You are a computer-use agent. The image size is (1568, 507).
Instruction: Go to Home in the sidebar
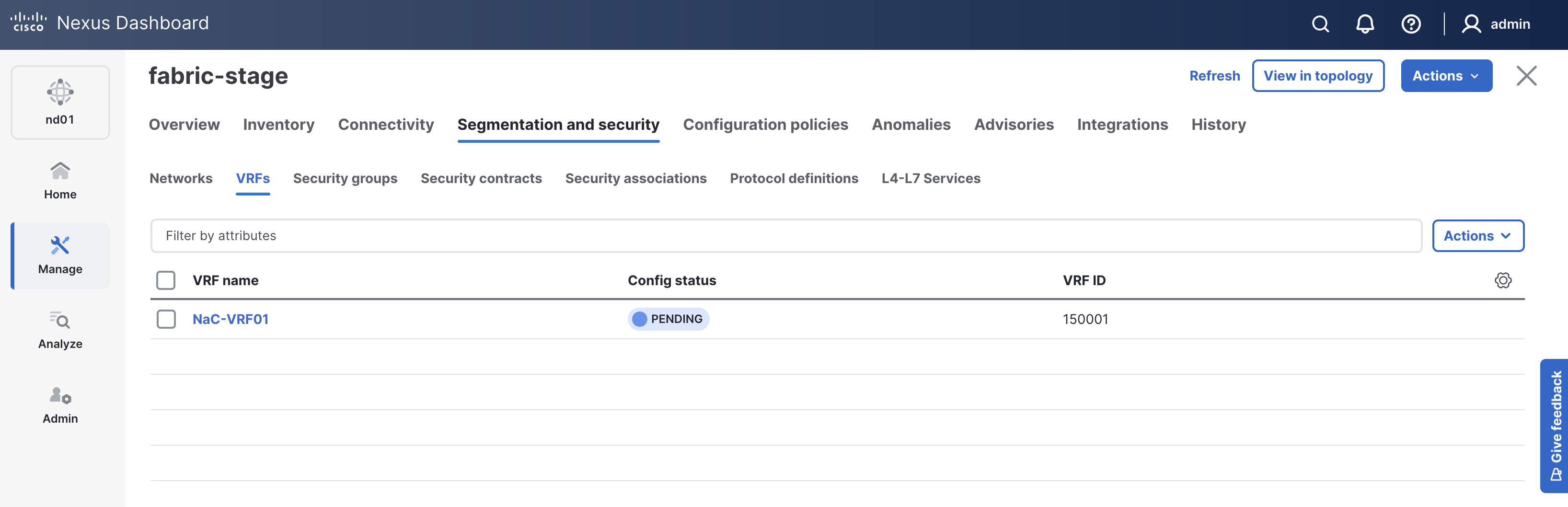click(x=60, y=180)
